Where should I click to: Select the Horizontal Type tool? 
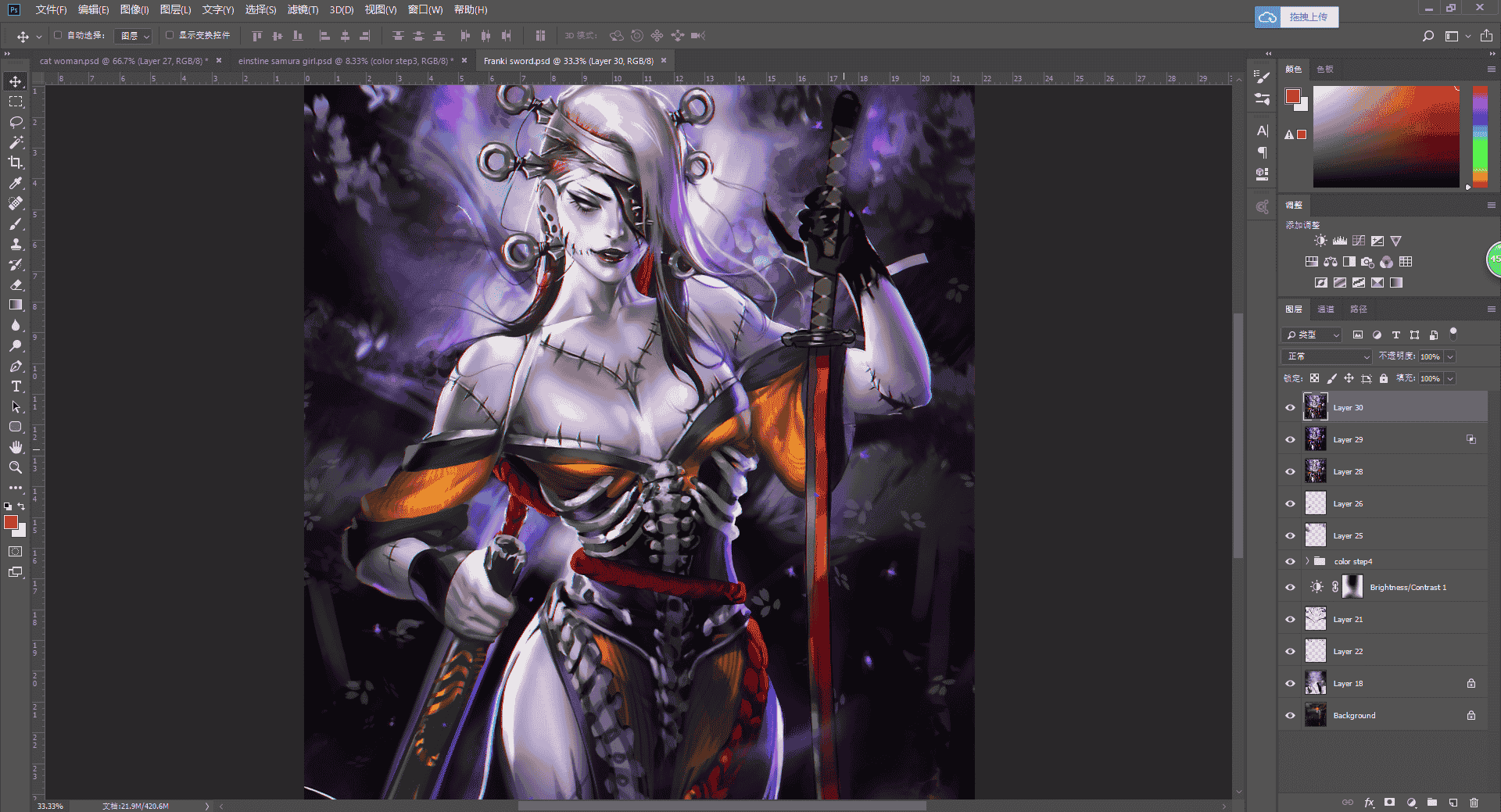[x=16, y=386]
